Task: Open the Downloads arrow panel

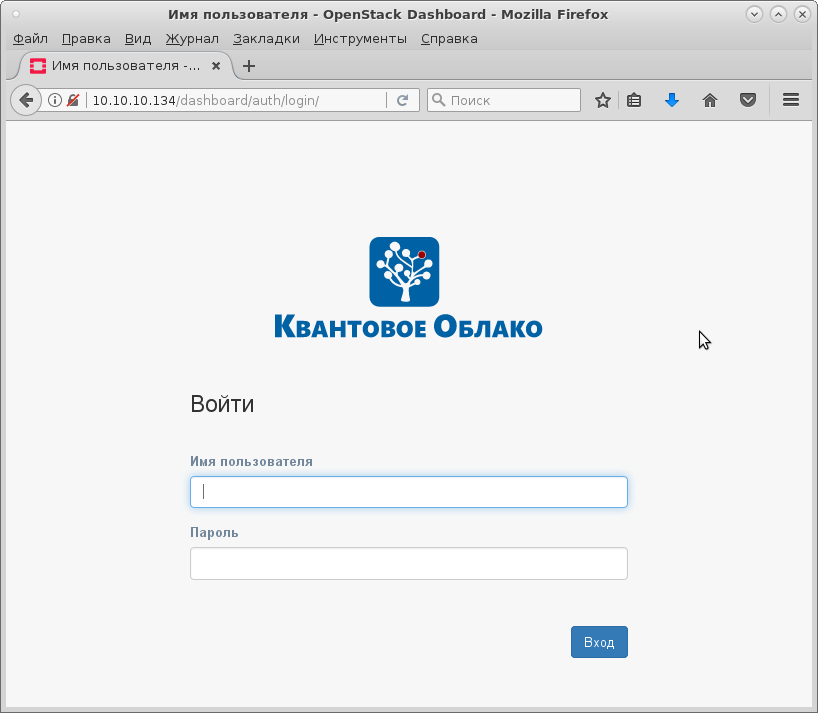Action: pos(672,100)
